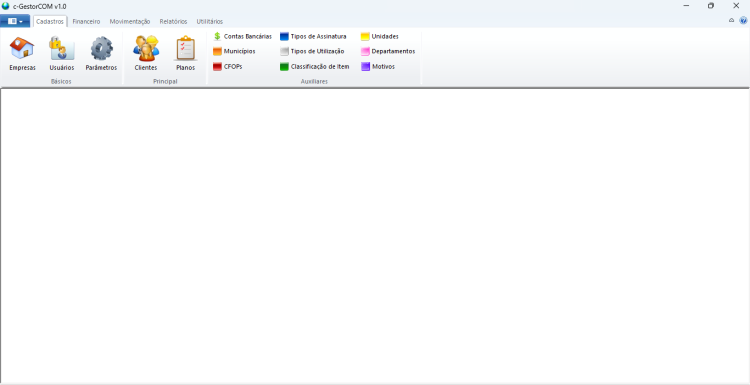
Task: Open the Parâmetros gear icon
Action: coord(101,48)
